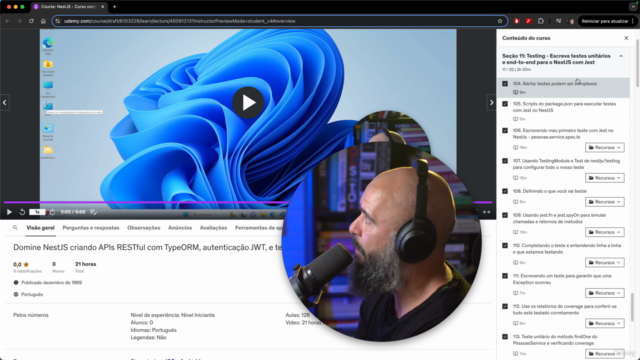Open the Avaliações tab
Viewport: 640px width, 360px height.
coord(213,228)
